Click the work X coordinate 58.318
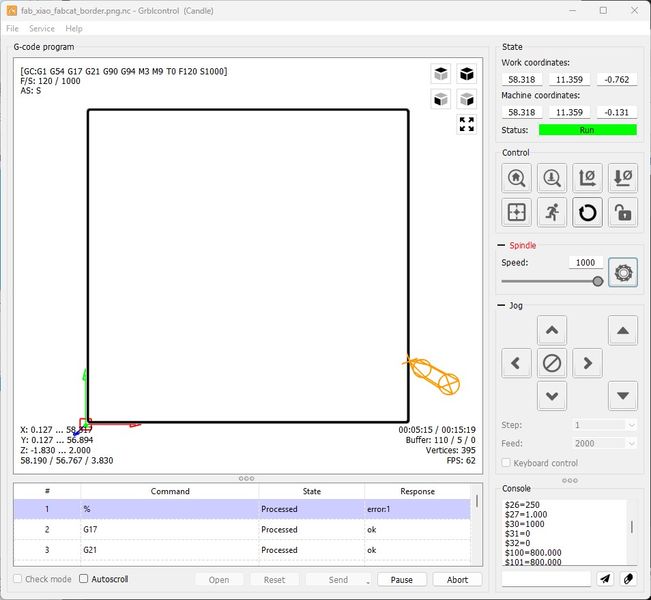This screenshot has height=600, width=651. point(521,79)
